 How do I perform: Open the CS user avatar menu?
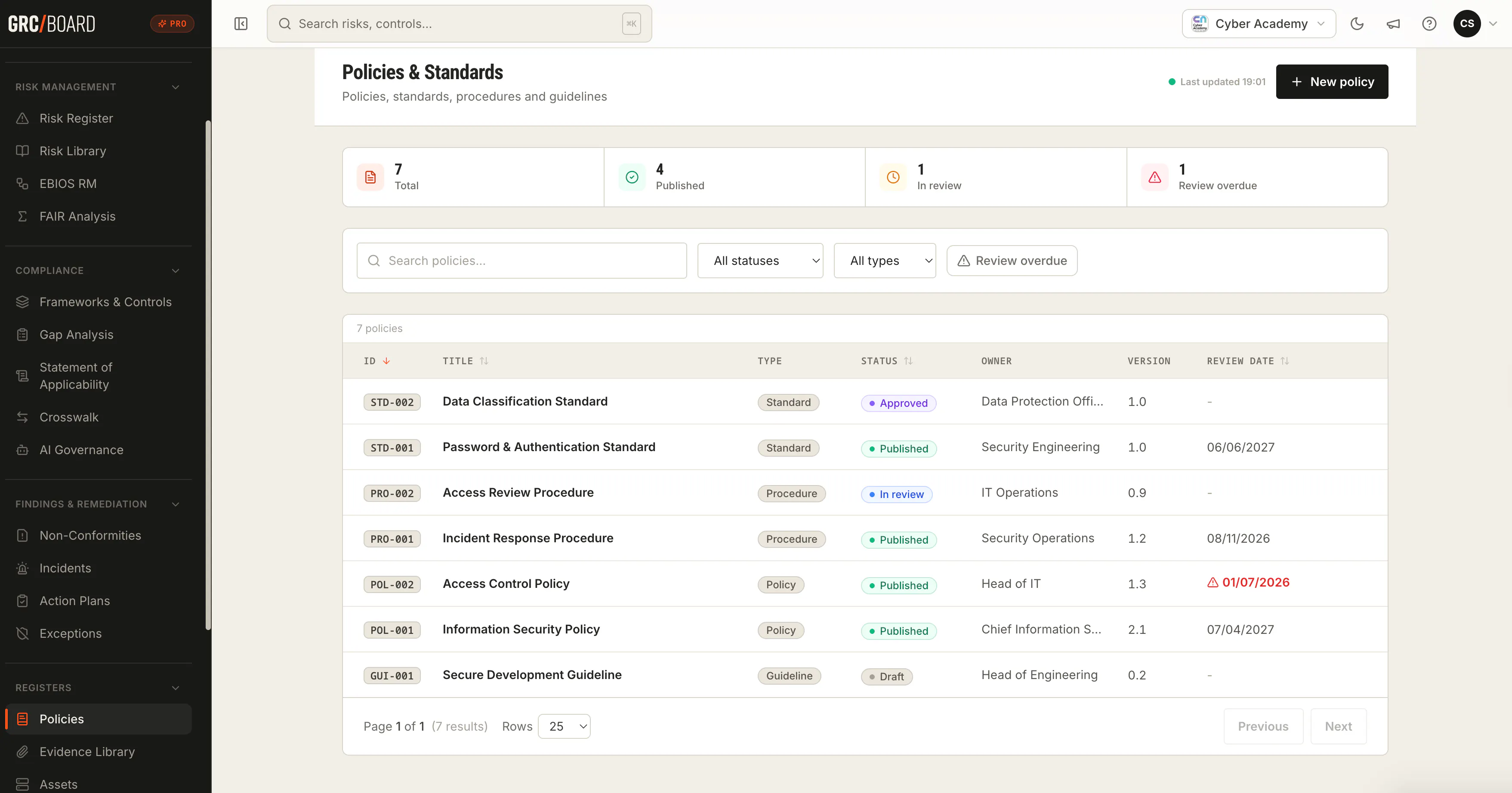click(1467, 24)
